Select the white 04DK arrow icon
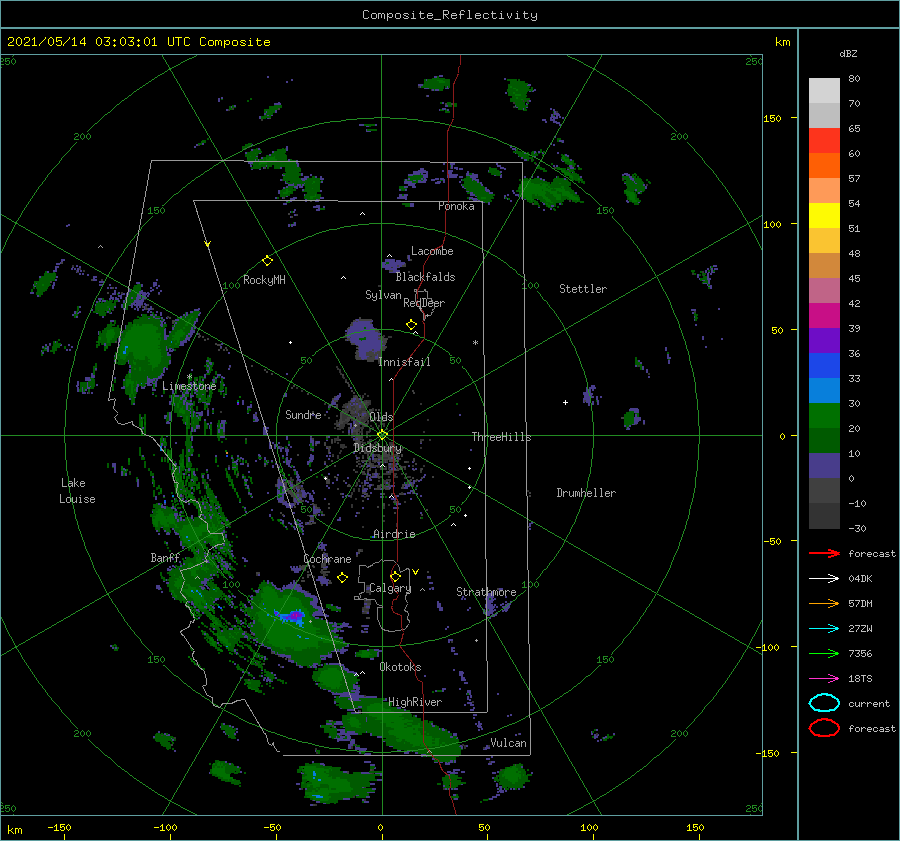 click(824, 578)
